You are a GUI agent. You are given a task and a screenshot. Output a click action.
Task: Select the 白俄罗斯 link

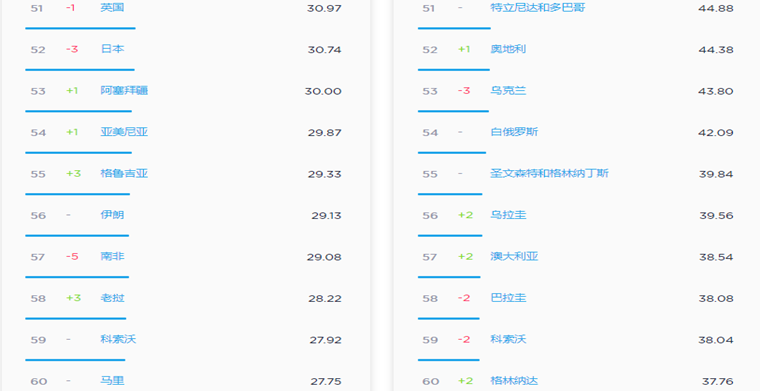[514, 132]
